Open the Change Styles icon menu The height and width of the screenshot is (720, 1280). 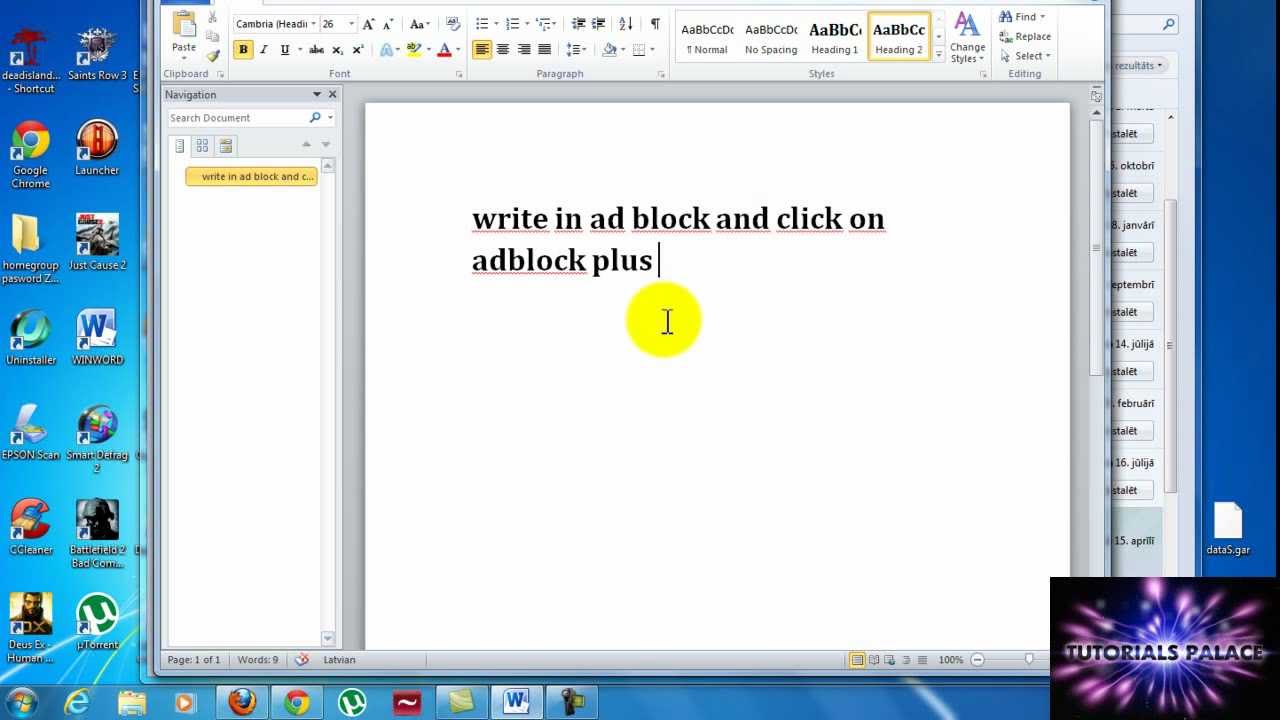(x=967, y=38)
